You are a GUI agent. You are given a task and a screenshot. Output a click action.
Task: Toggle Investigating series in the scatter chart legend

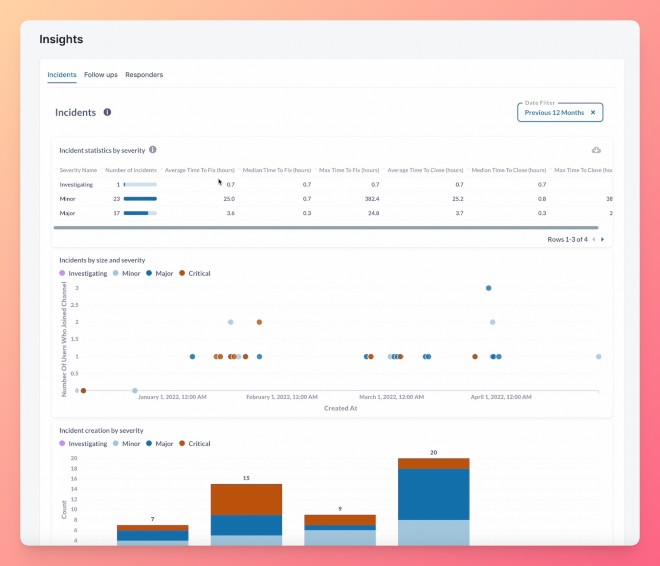pos(83,273)
